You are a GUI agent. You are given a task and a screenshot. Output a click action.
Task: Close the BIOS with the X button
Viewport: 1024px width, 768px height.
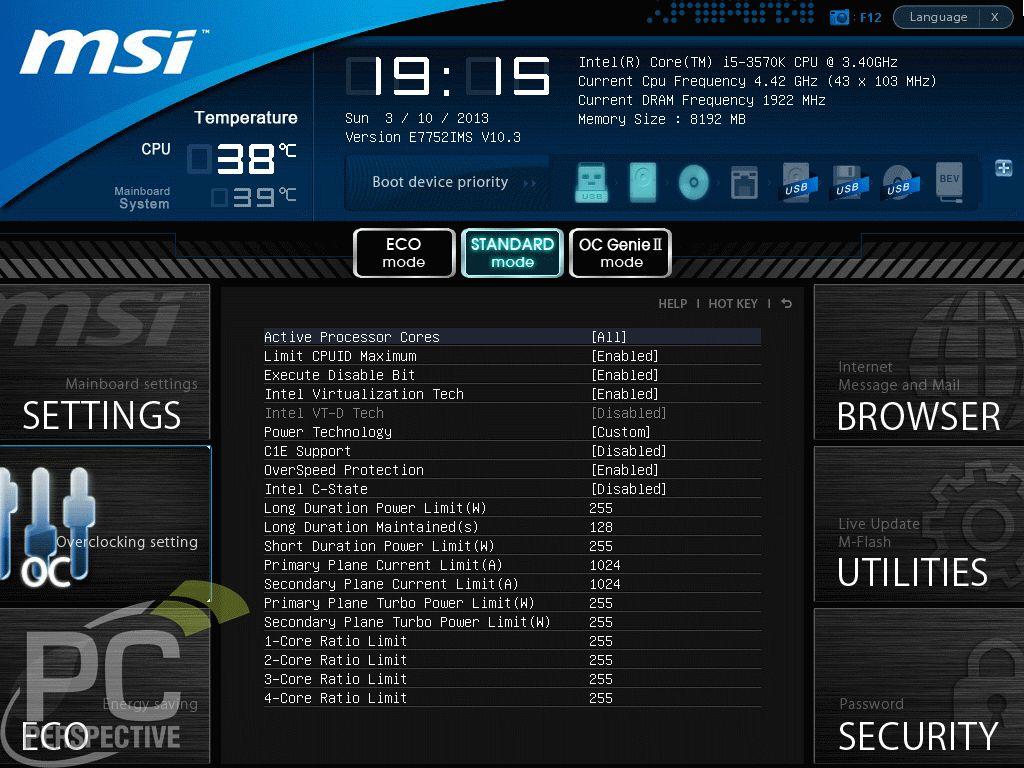click(995, 17)
